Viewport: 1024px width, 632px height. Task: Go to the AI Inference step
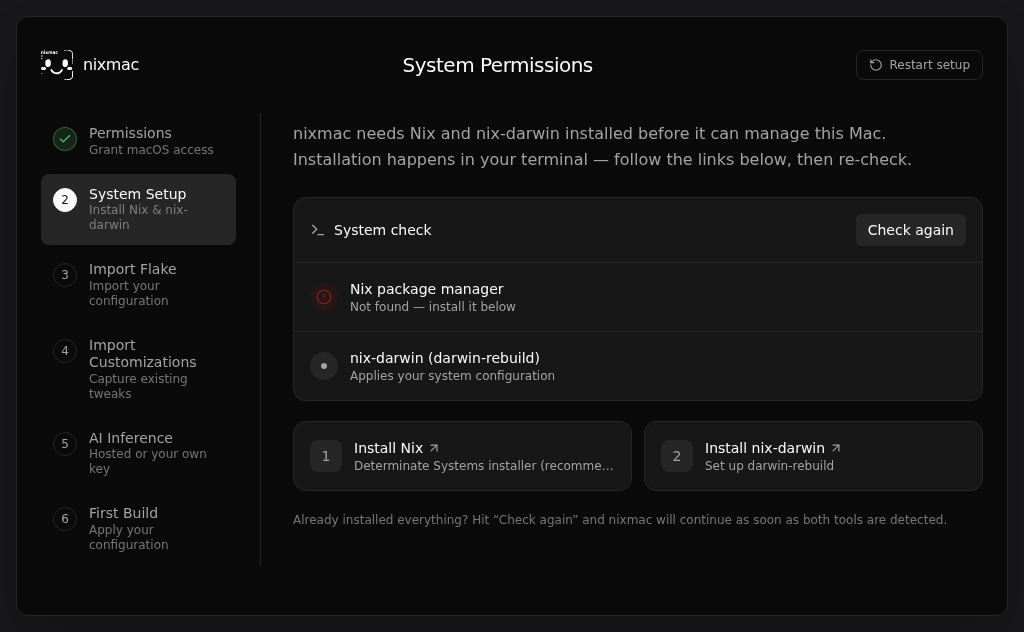click(138, 452)
